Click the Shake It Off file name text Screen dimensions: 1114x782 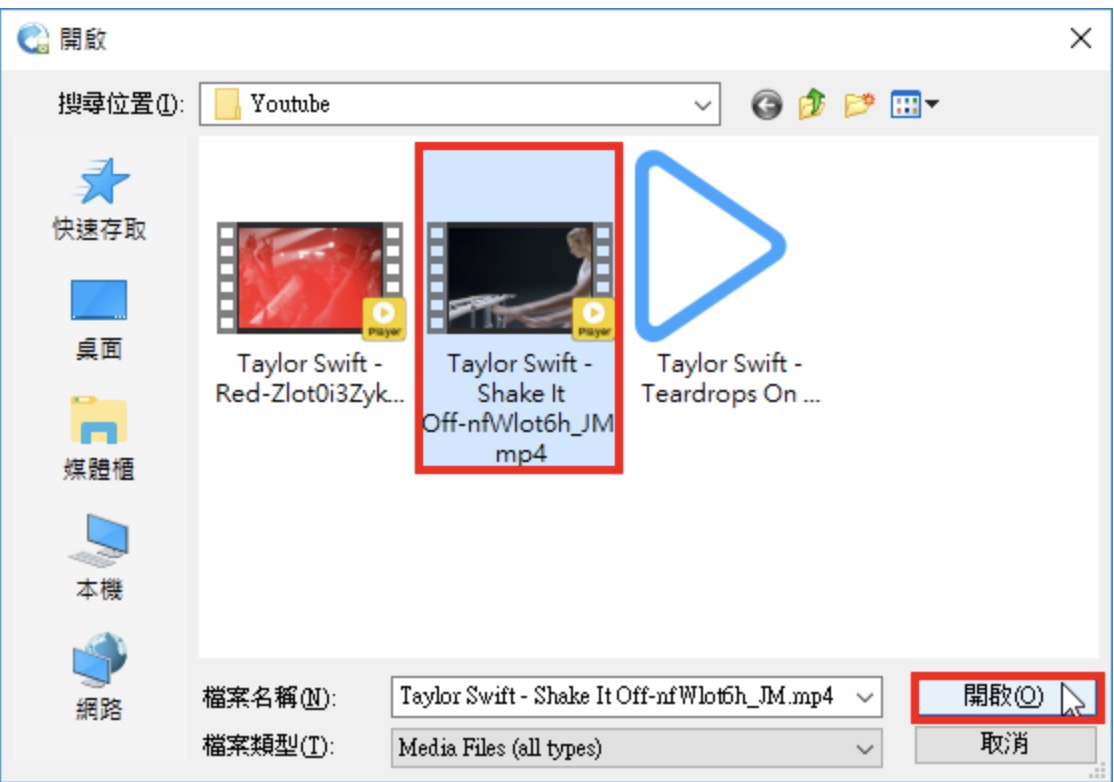pyautogui.click(x=519, y=408)
